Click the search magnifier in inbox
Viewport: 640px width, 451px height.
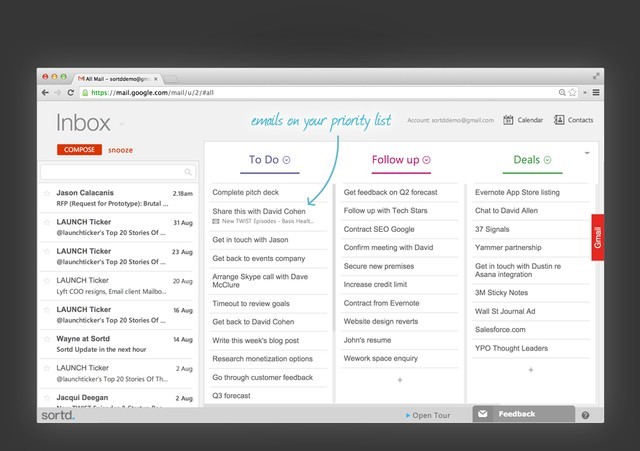(x=188, y=172)
